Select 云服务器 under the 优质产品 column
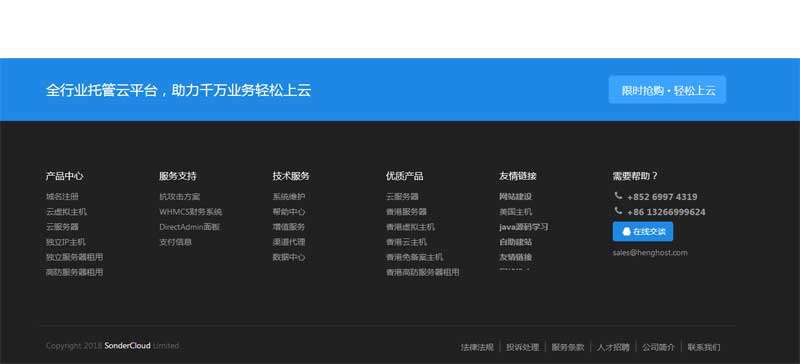Viewport: 800px width, 364px height. (x=402, y=197)
